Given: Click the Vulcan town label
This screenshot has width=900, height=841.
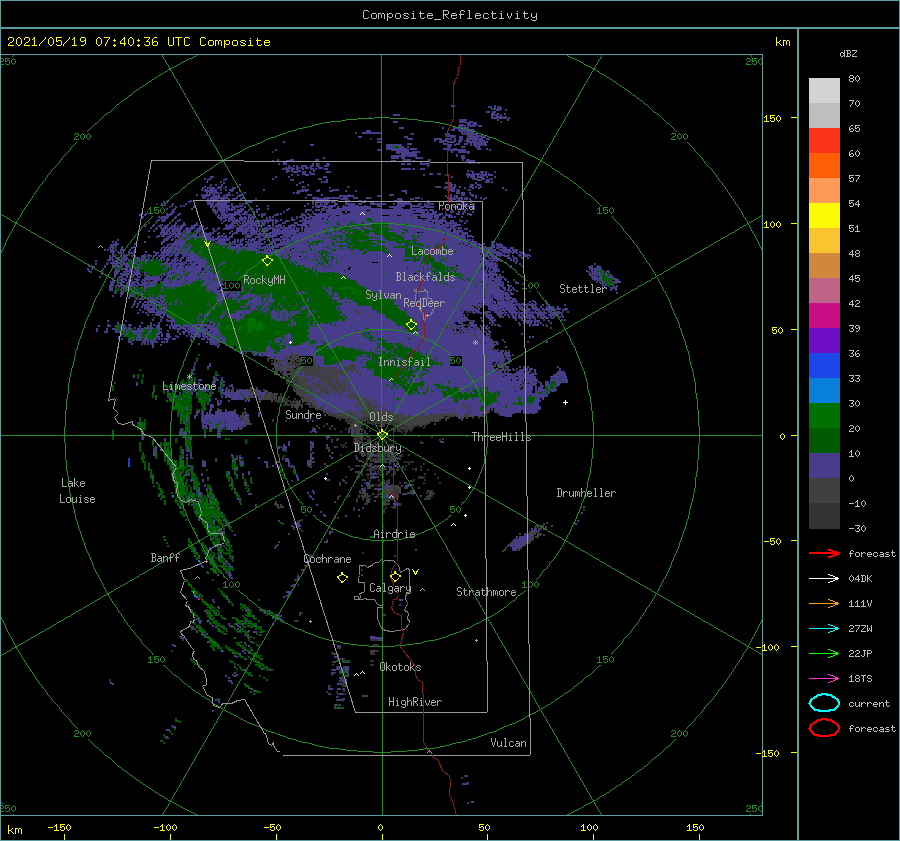Looking at the screenshot, I should tap(508, 743).
